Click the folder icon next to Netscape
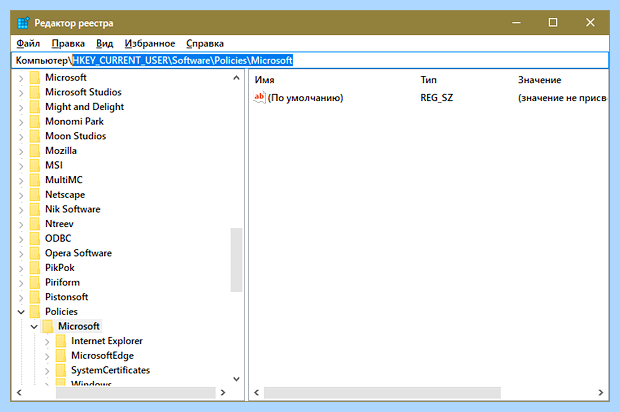 pos(35,195)
